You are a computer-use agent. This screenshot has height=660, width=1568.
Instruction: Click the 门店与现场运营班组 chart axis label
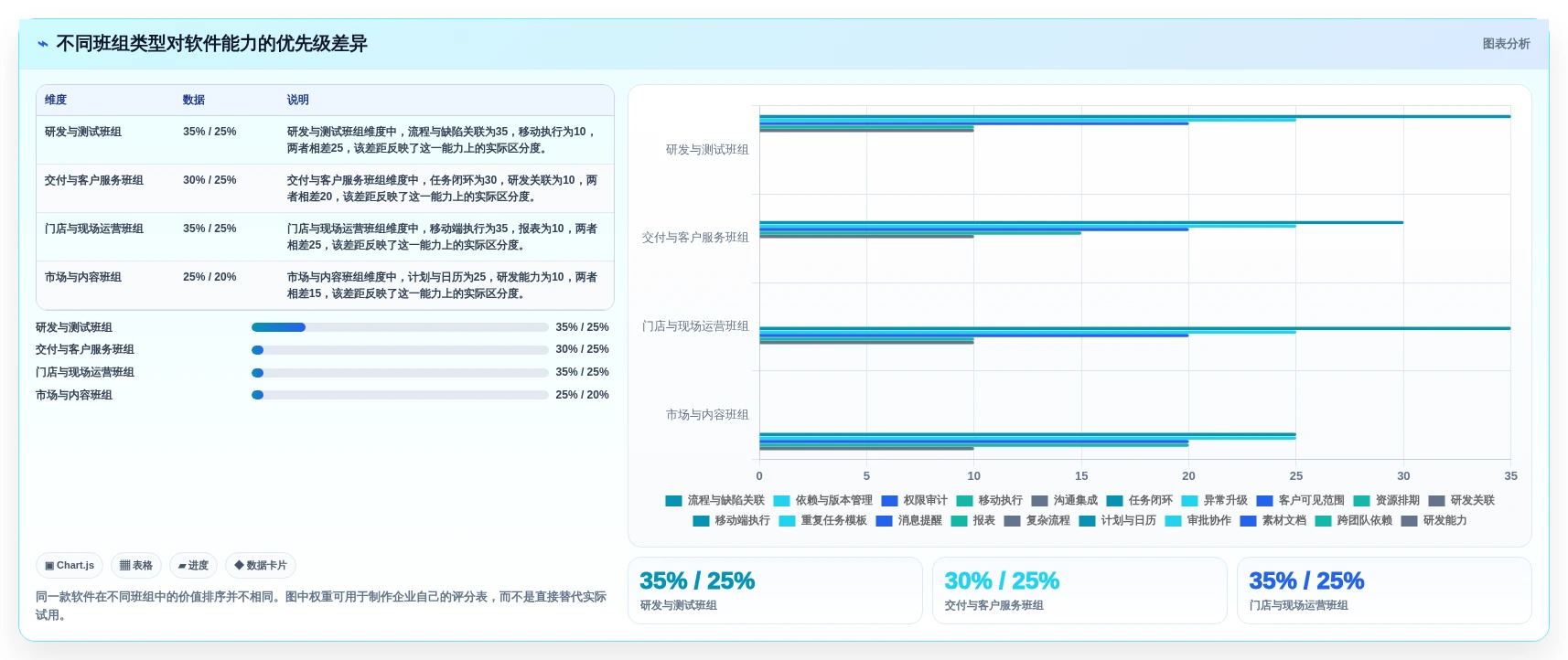coord(695,326)
